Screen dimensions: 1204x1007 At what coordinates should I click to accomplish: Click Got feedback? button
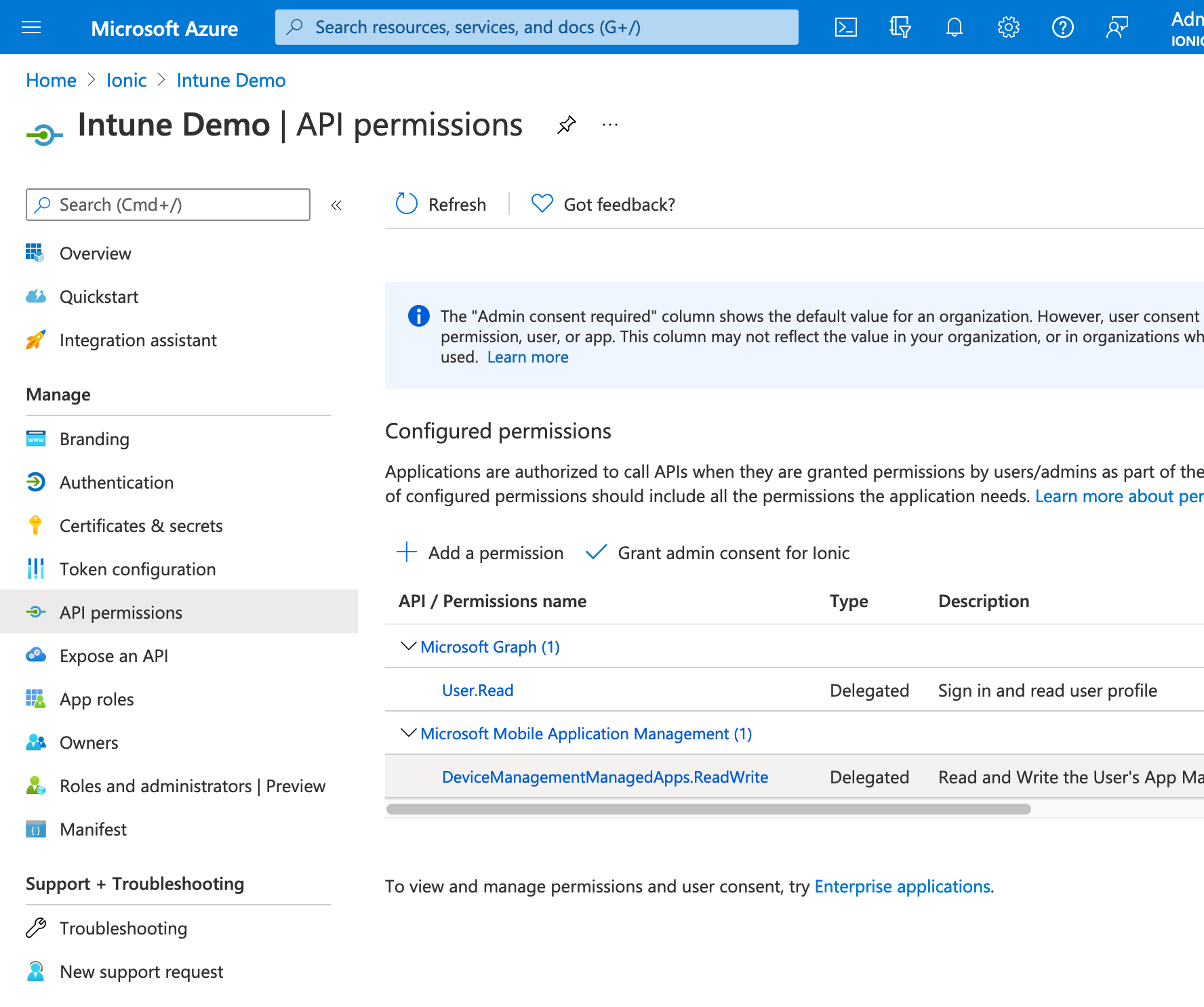pos(603,205)
